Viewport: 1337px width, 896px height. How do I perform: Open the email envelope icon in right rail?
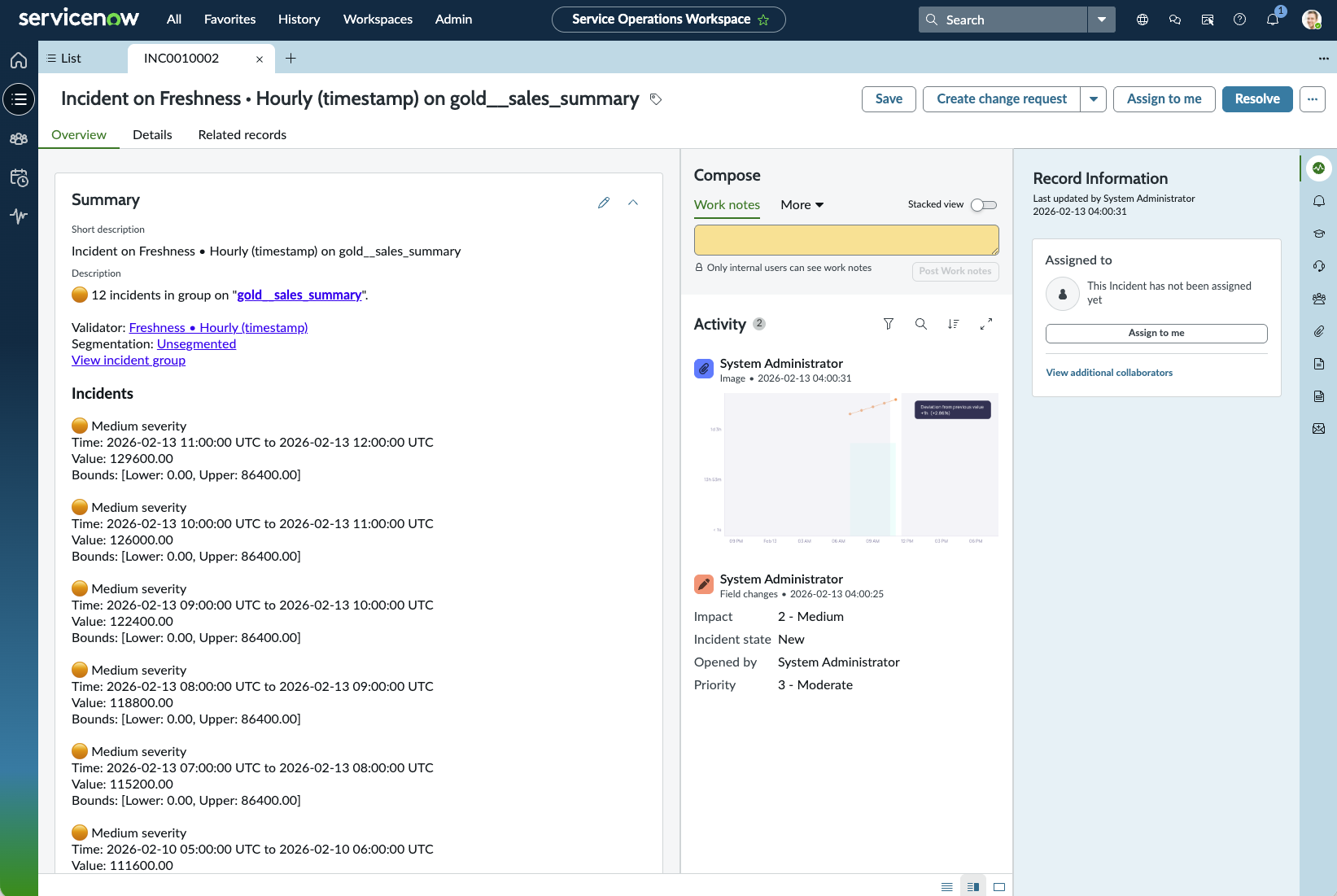pyautogui.click(x=1319, y=429)
